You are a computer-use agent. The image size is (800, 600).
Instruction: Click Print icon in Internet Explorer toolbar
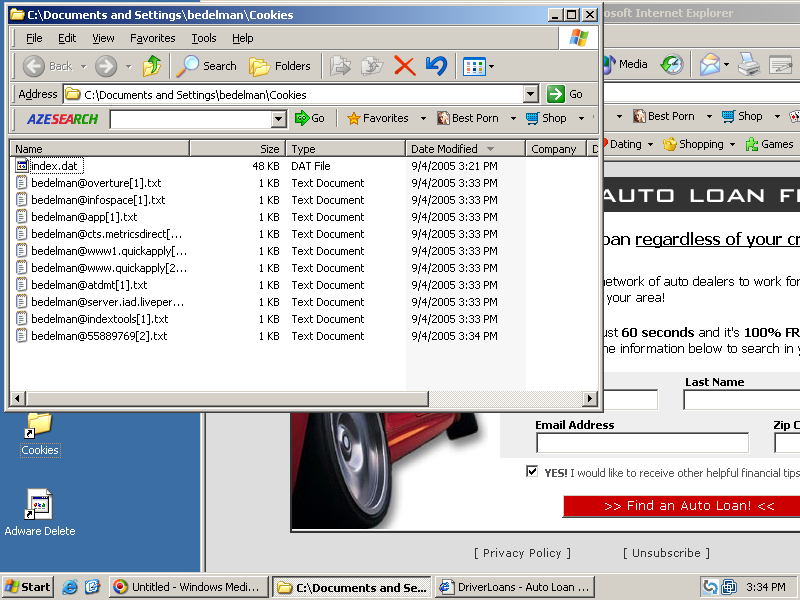click(x=748, y=64)
